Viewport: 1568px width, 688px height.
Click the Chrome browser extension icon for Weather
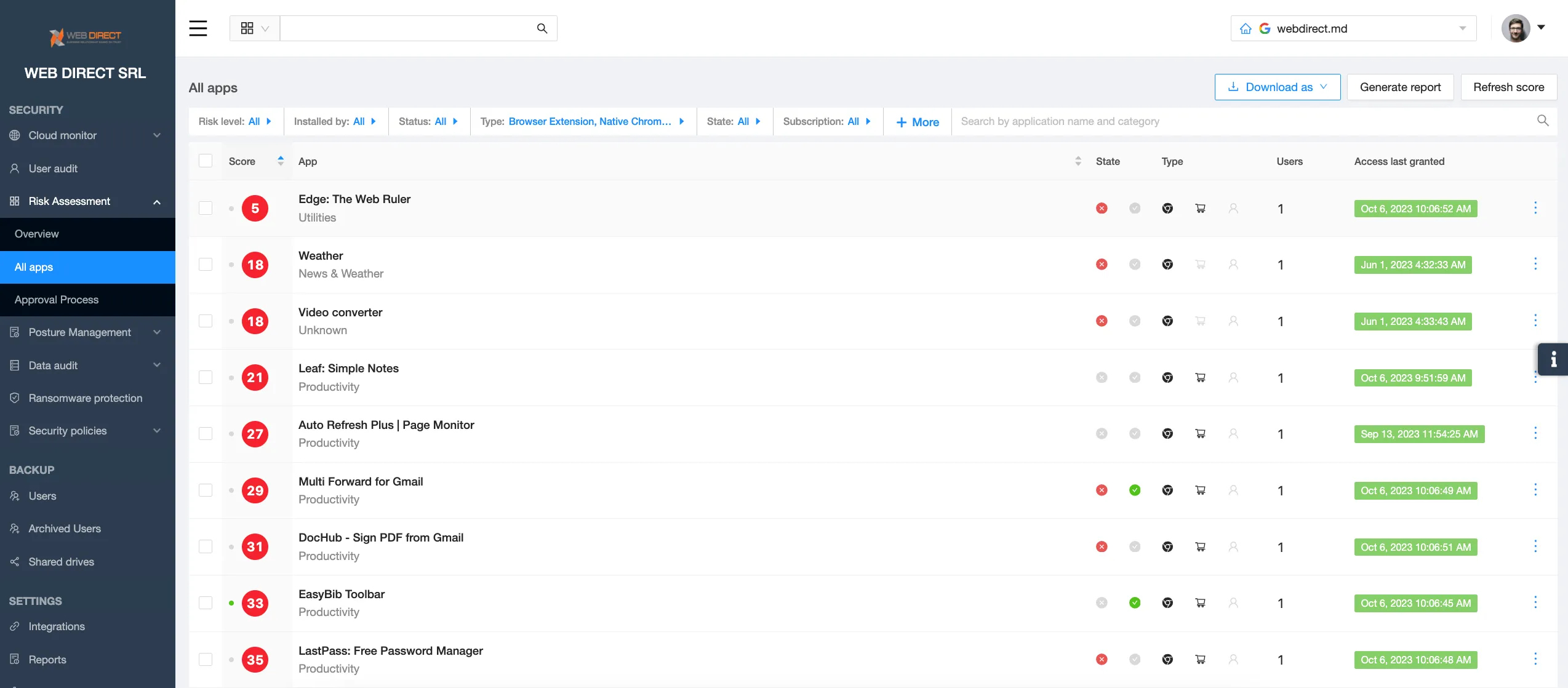[1167, 264]
